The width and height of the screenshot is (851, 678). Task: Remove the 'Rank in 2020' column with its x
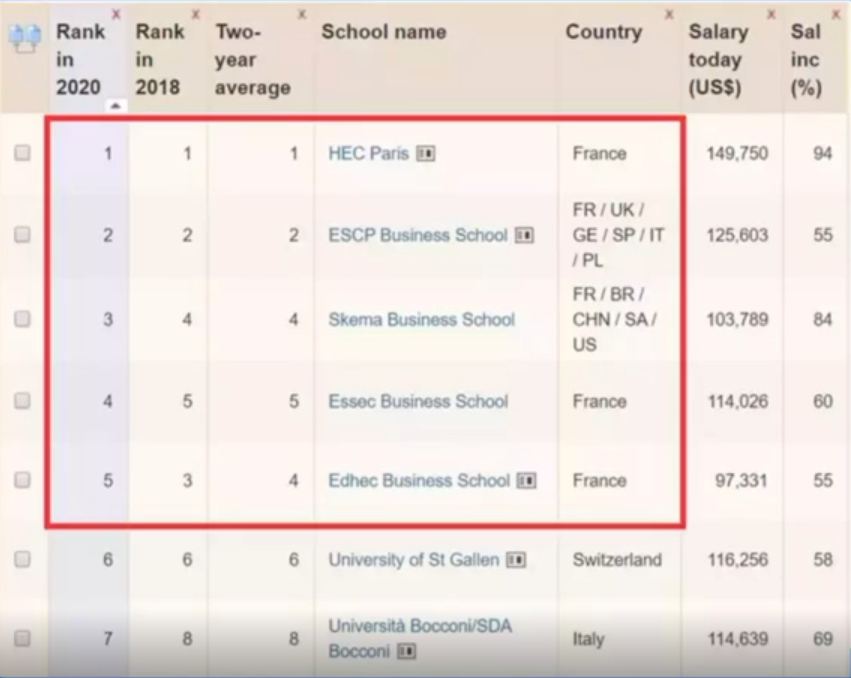(117, 14)
